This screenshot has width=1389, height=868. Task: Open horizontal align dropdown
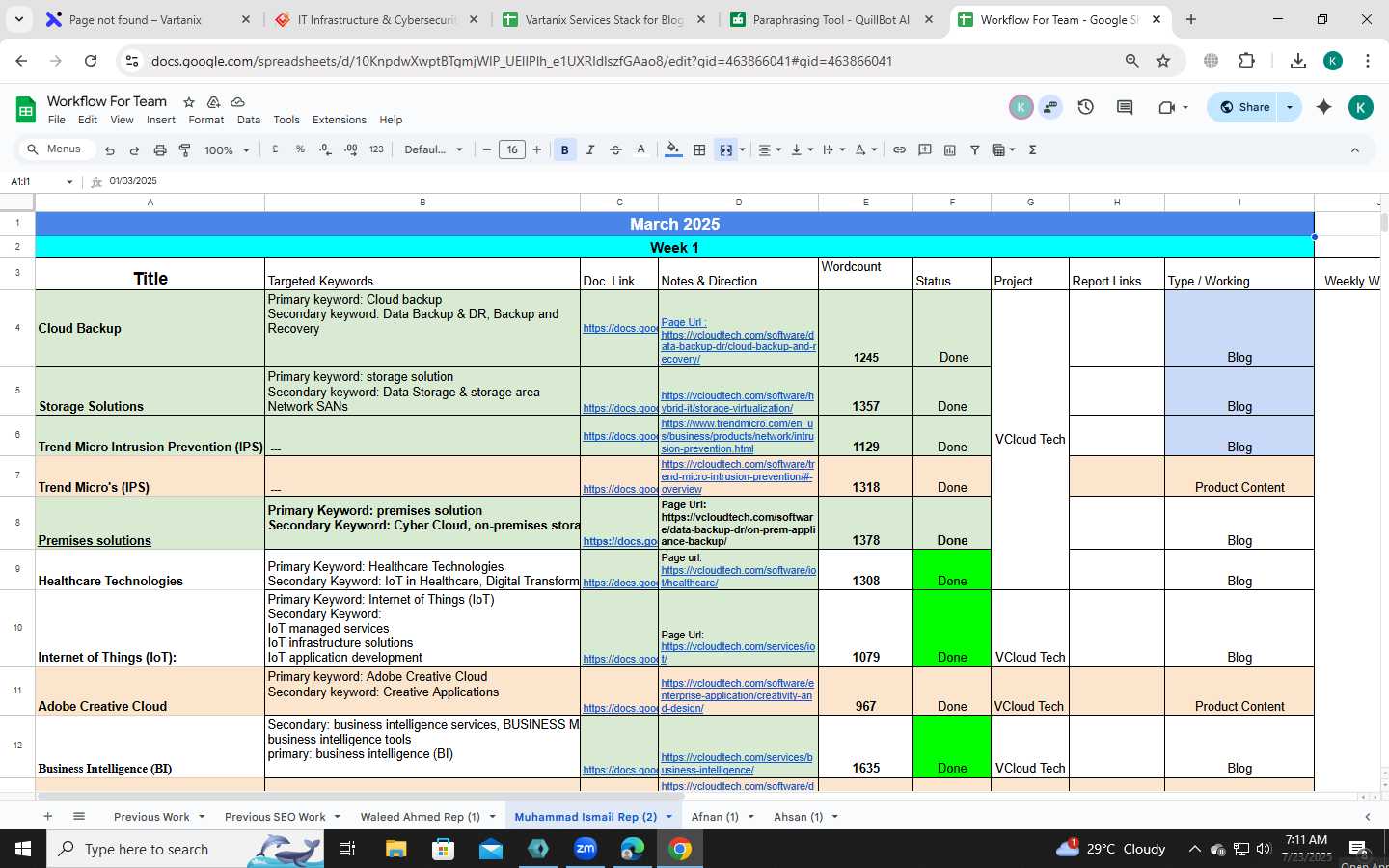tap(769, 149)
